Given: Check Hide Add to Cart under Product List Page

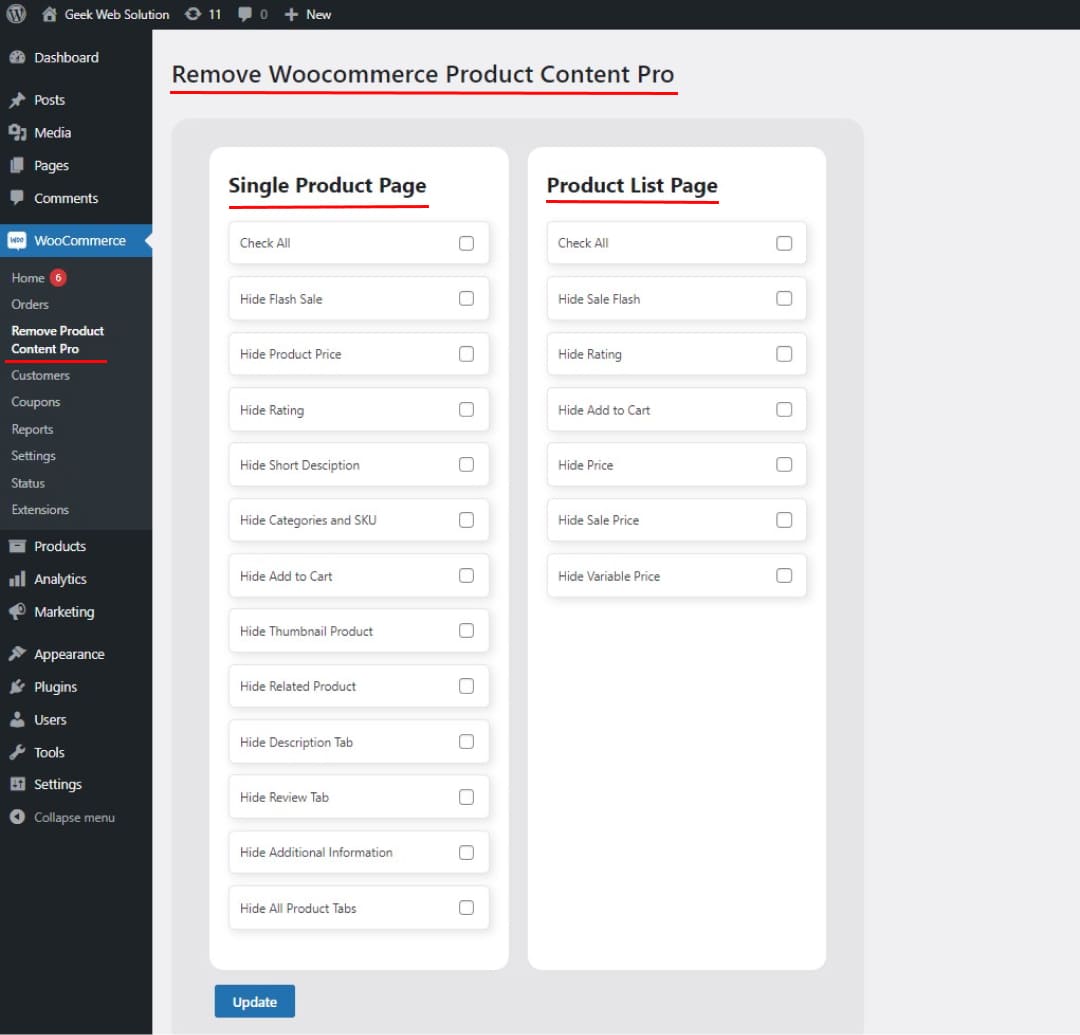Looking at the screenshot, I should tap(784, 409).
